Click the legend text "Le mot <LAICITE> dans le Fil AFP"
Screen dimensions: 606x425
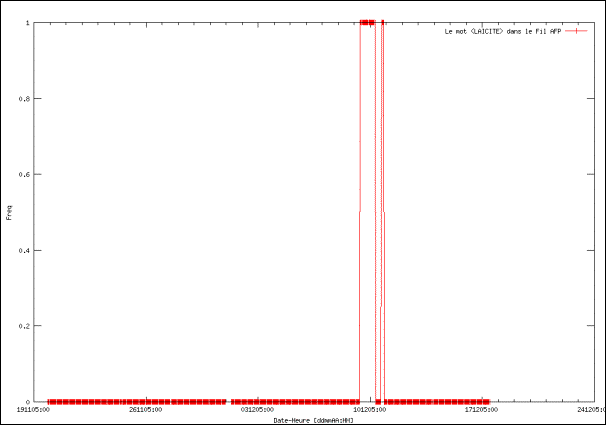[x=502, y=31]
